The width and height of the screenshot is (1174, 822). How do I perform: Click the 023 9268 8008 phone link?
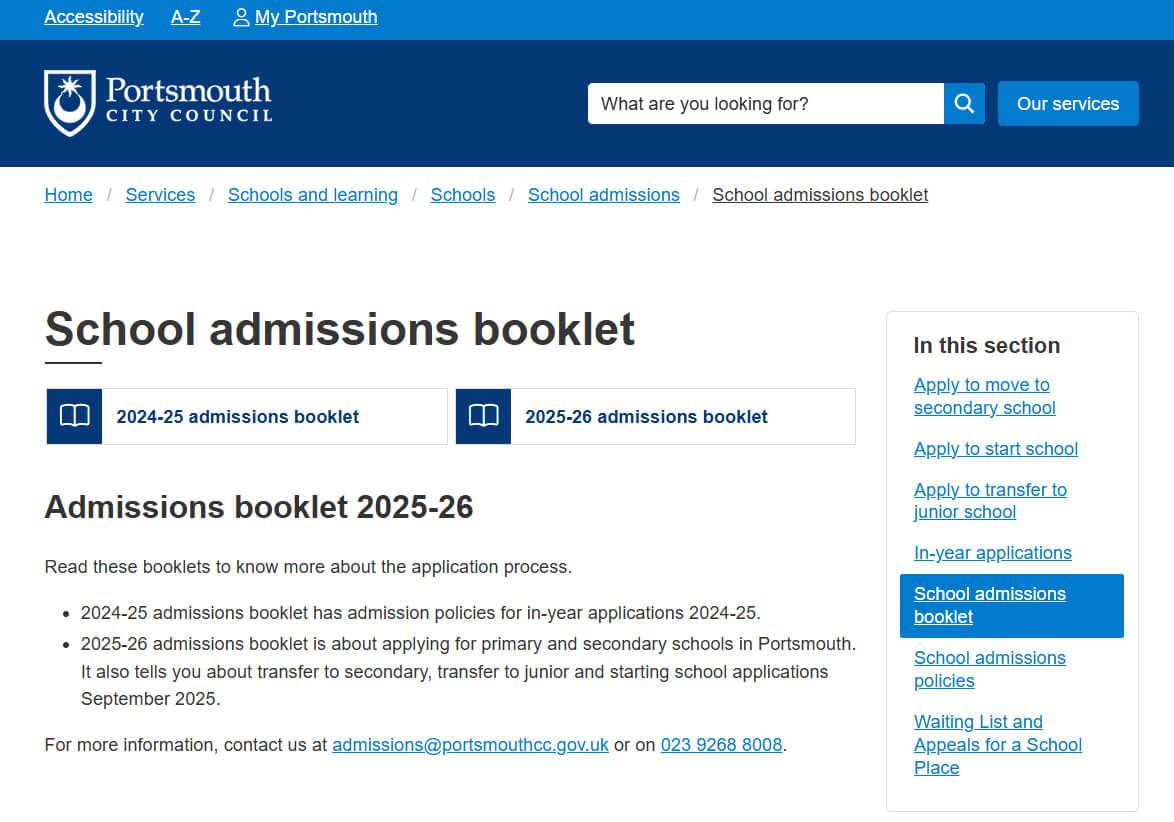tap(721, 745)
